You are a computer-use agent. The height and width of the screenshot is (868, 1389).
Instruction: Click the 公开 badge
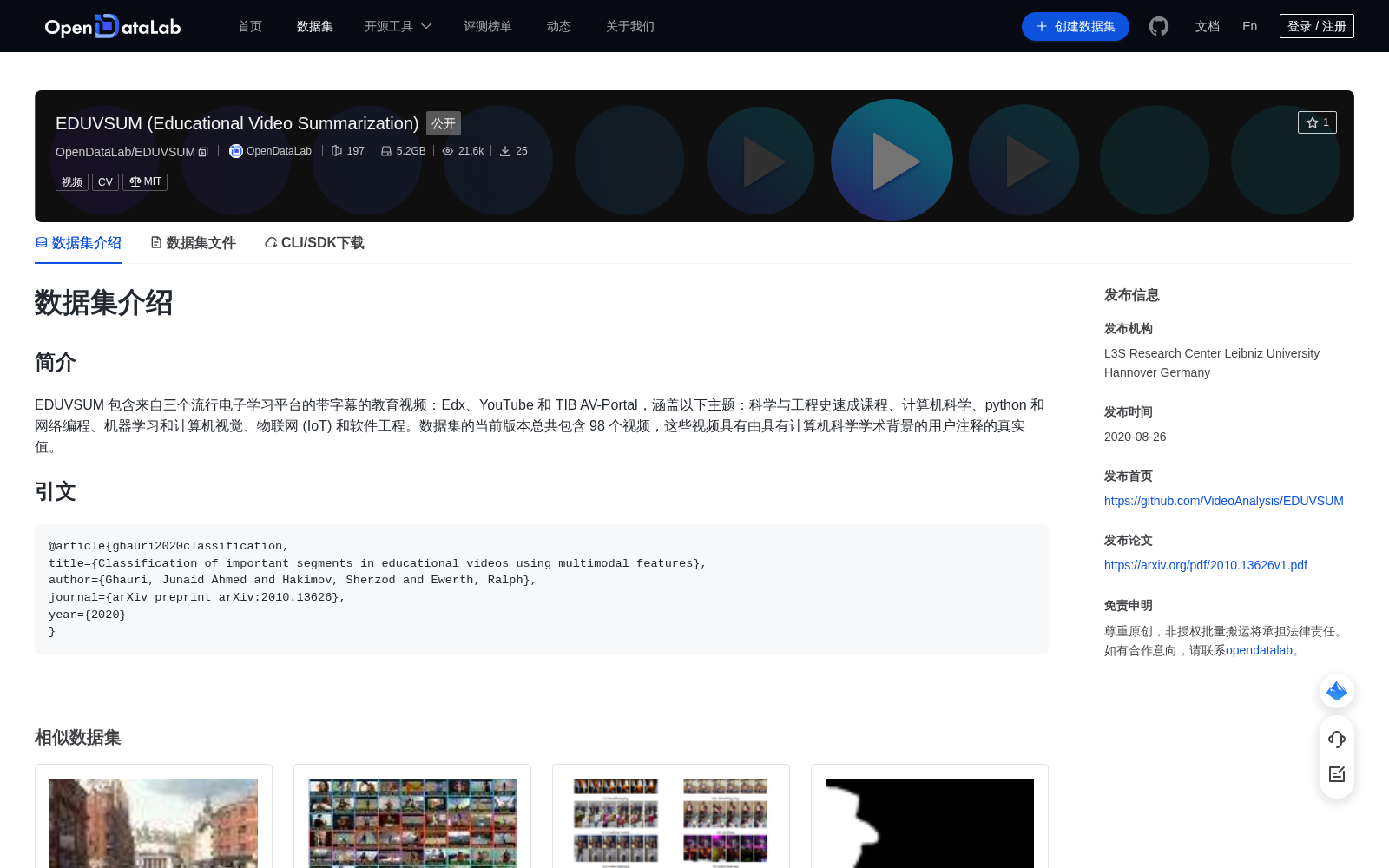444,123
